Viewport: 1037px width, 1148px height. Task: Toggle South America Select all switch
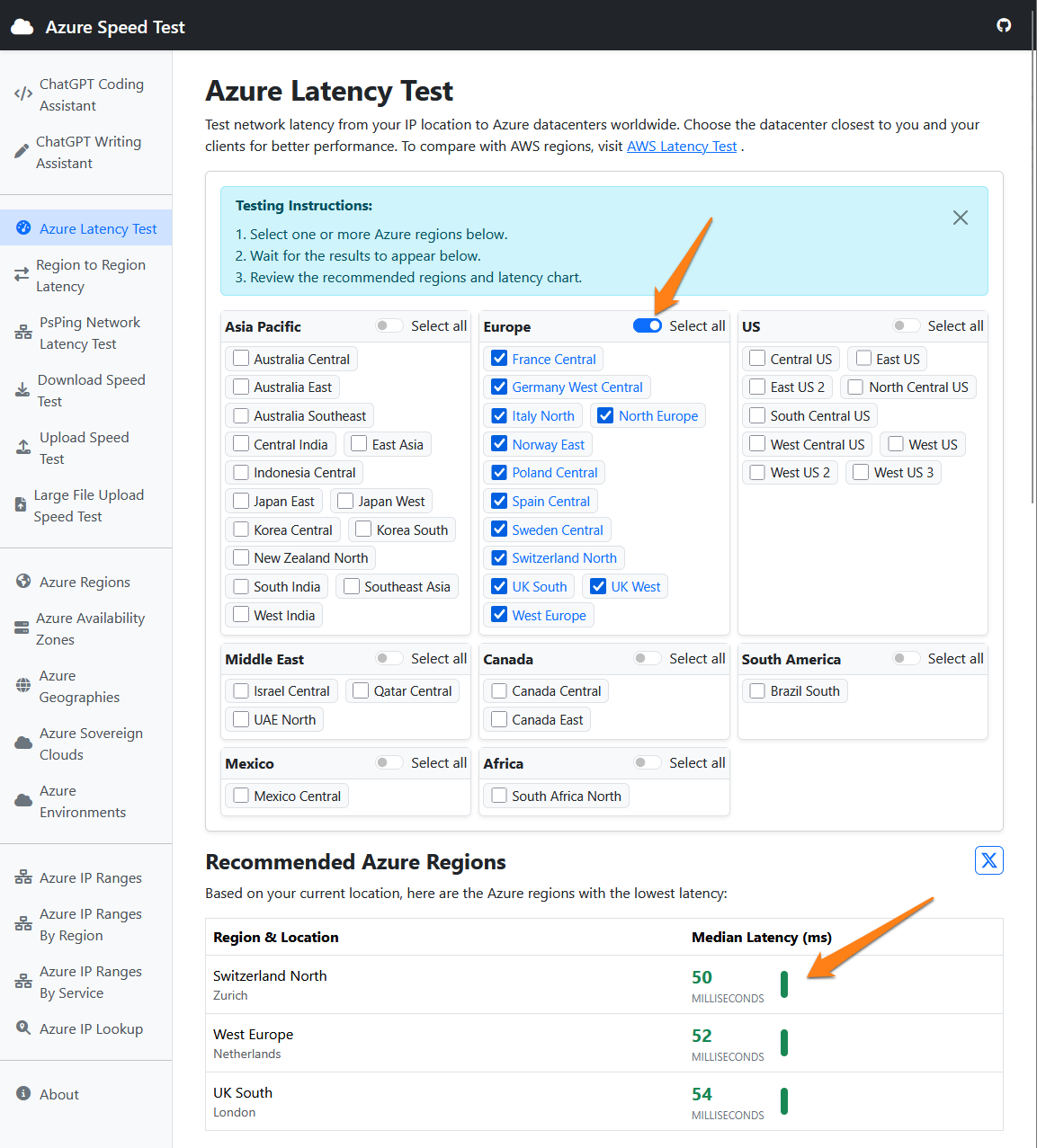tap(906, 658)
